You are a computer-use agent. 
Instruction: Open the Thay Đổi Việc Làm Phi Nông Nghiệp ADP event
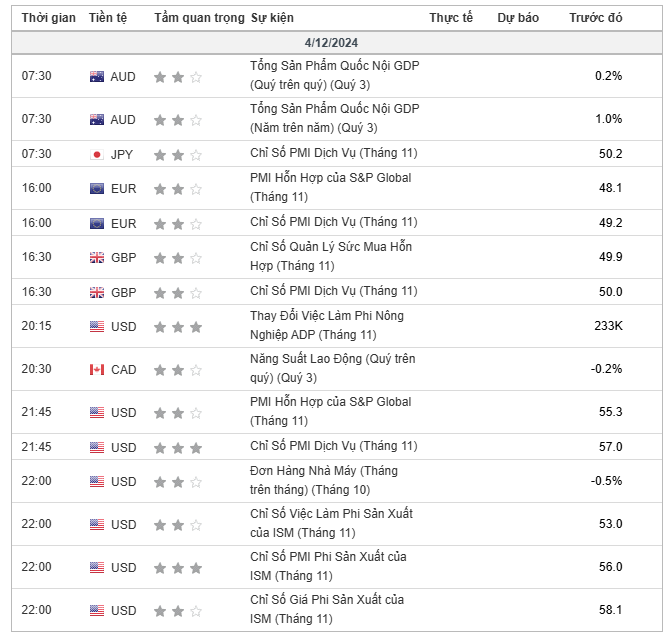coord(326,325)
